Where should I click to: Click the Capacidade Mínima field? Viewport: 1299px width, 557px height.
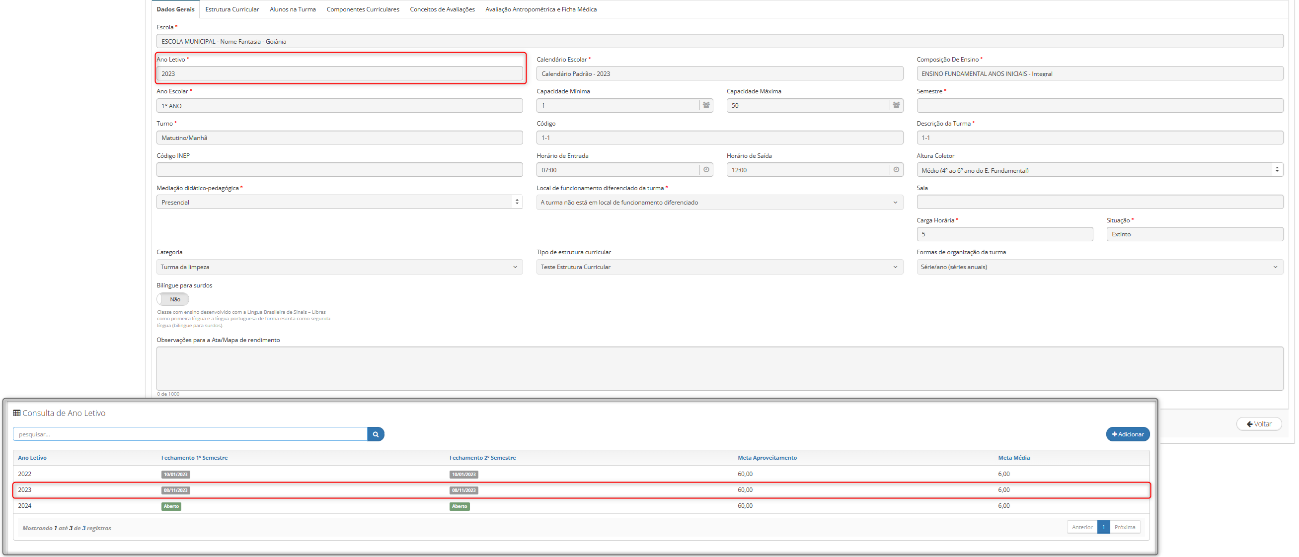(x=617, y=105)
